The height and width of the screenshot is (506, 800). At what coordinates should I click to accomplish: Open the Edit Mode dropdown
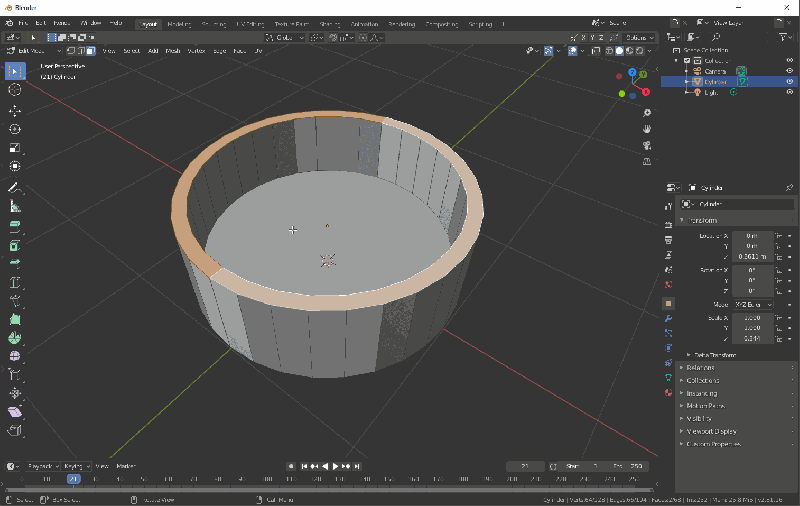[x=34, y=50]
